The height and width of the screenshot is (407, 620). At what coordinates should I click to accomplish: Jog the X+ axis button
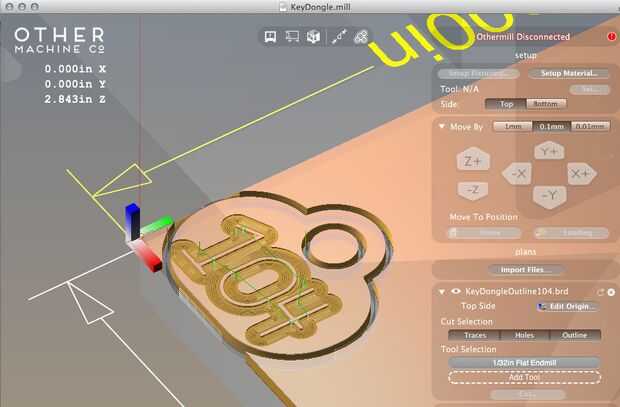(x=581, y=173)
